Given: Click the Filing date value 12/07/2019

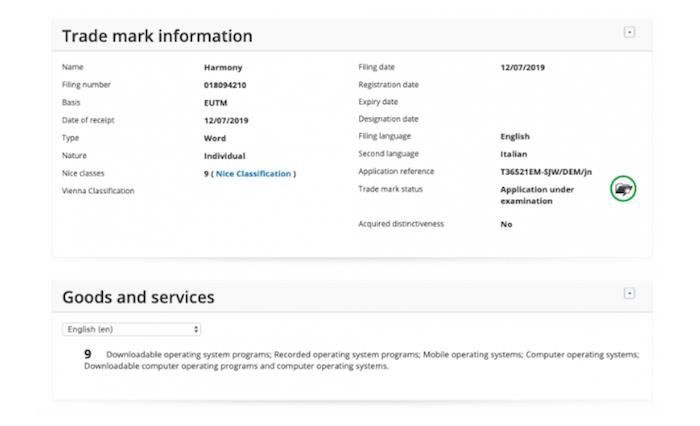Looking at the screenshot, I should (522, 67).
